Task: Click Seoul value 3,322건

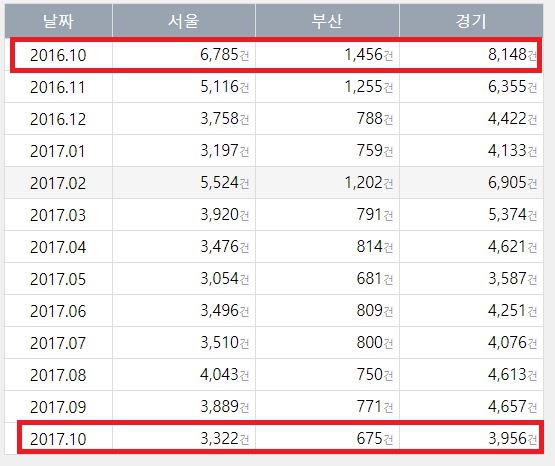Action: tap(224, 439)
